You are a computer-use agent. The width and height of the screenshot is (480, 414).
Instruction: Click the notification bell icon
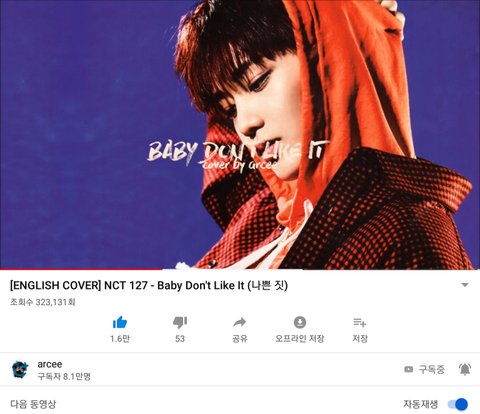coord(465,369)
